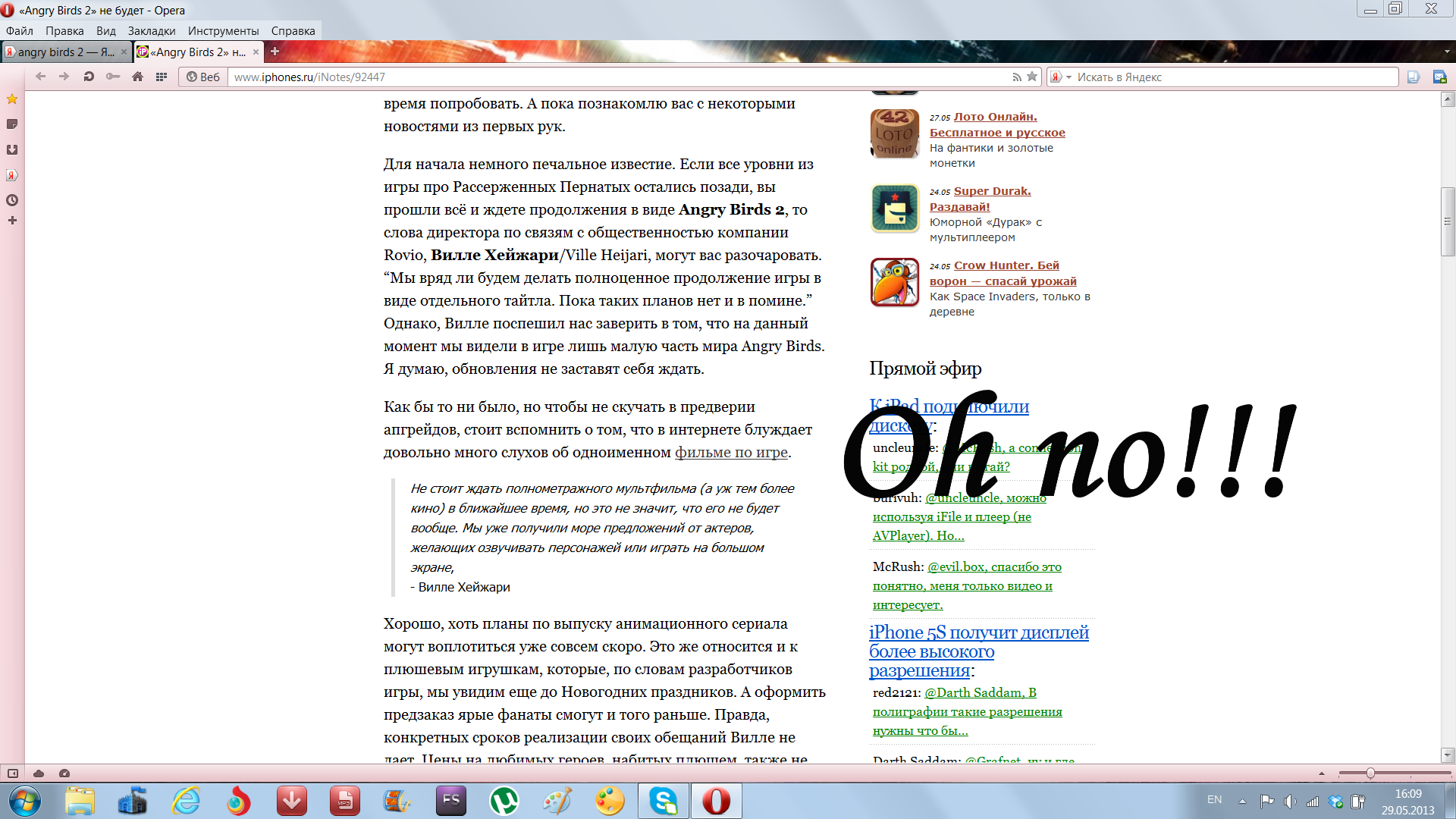The height and width of the screenshot is (819, 1456).
Task: Open the Speed Dial grid icon
Action: coord(161,77)
